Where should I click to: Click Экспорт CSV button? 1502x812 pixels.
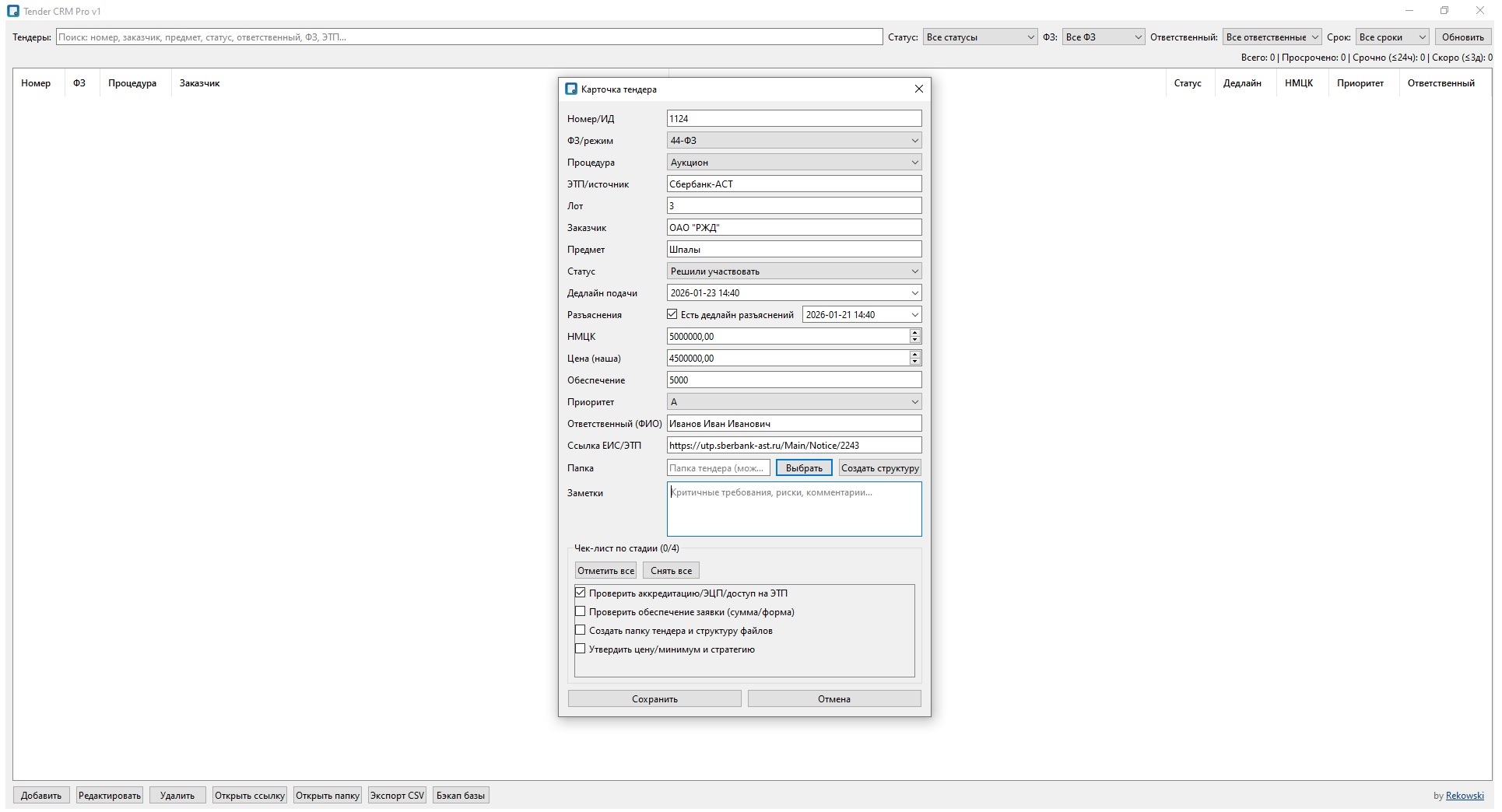coord(397,796)
